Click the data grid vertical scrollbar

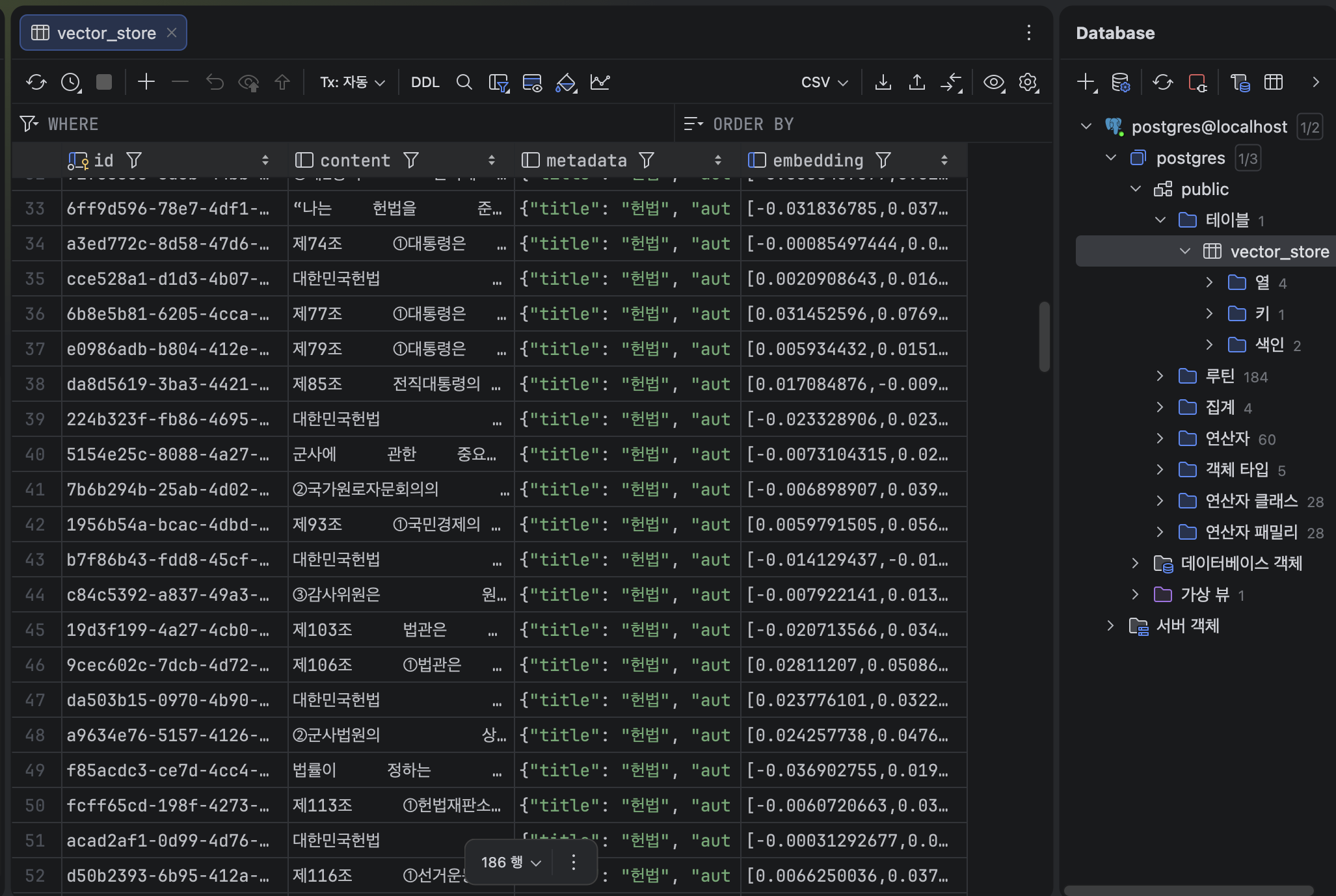pyautogui.click(x=1044, y=337)
